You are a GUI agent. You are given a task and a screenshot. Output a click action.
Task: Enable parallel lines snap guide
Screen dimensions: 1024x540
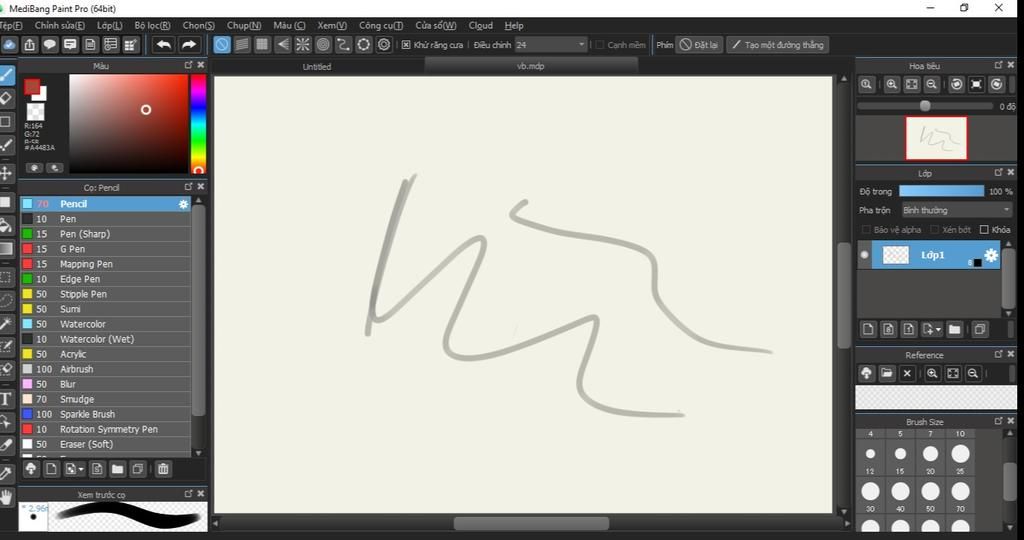[x=242, y=44]
